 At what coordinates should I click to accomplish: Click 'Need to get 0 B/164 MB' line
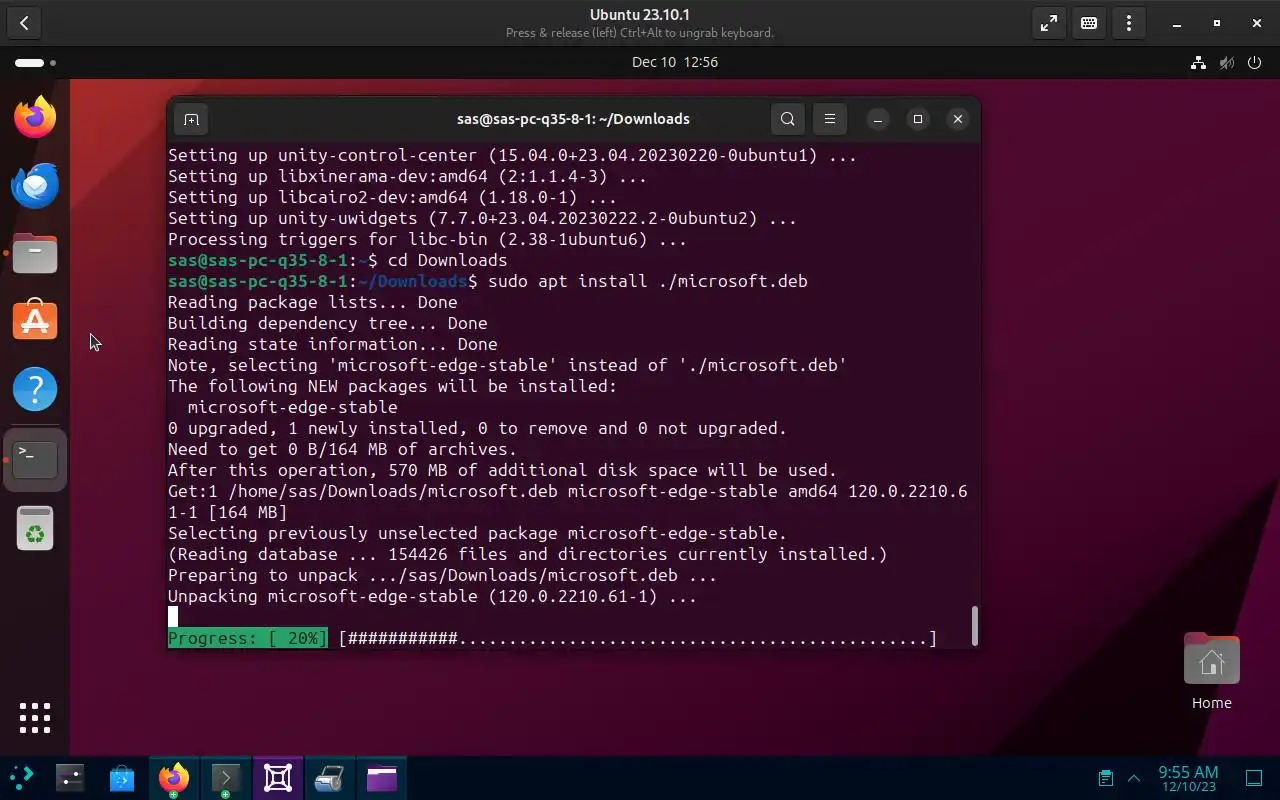343,449
